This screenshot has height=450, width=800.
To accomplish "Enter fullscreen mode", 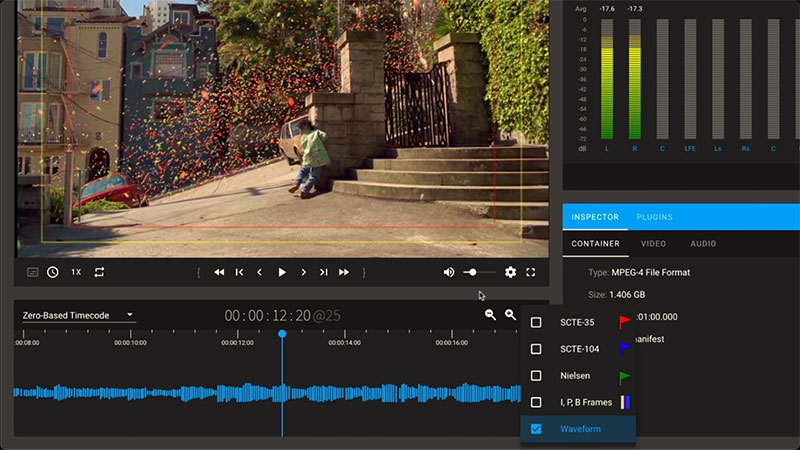I will [x=531, y=272].
